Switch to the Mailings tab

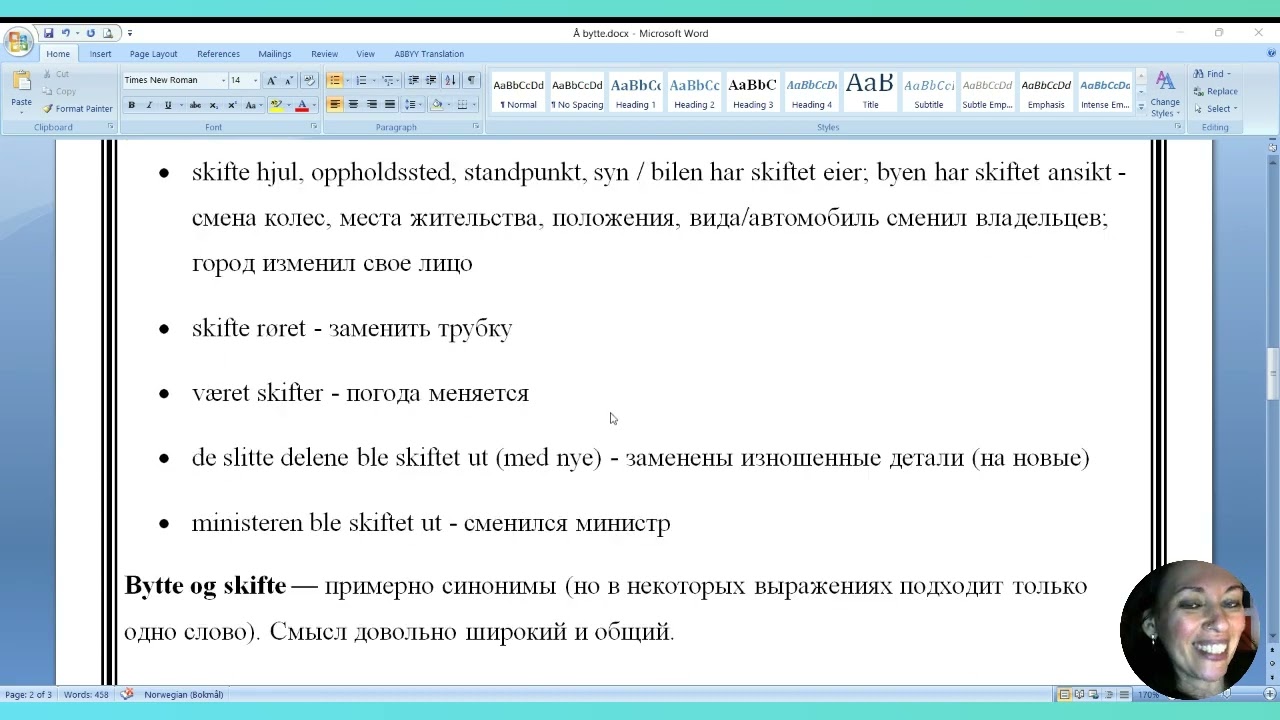[x=274, y=54]
